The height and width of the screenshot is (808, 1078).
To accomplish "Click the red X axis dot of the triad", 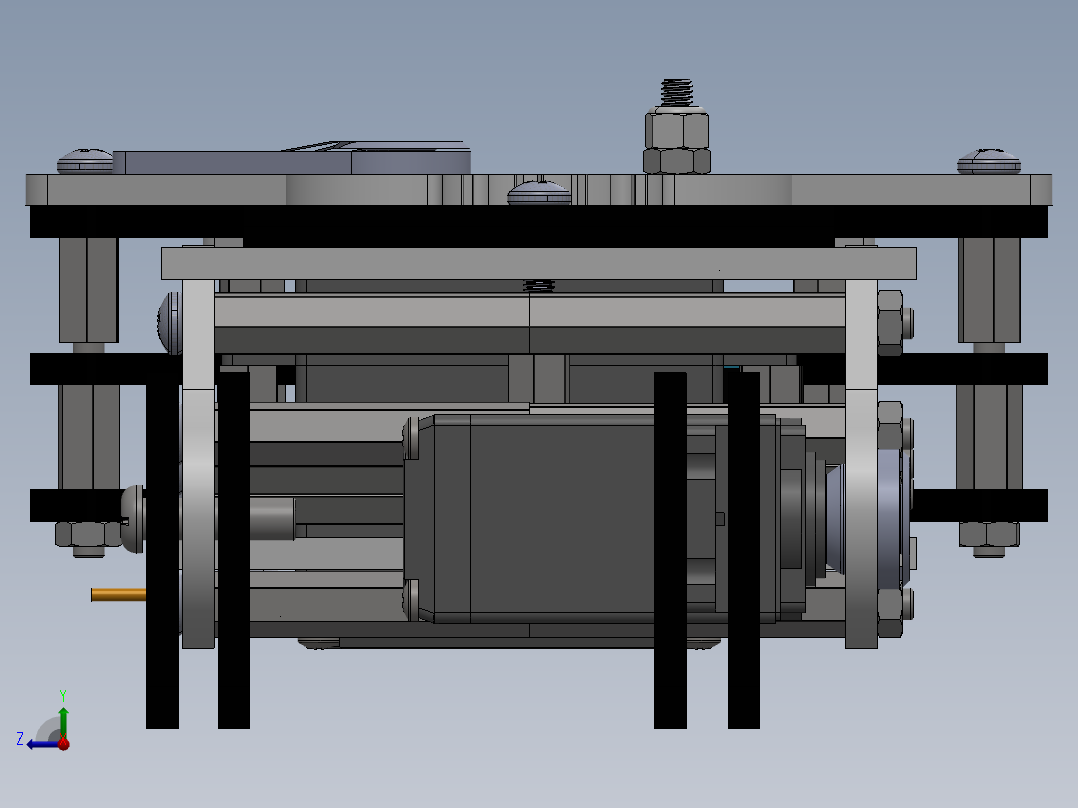I will (x=64, y=744).
